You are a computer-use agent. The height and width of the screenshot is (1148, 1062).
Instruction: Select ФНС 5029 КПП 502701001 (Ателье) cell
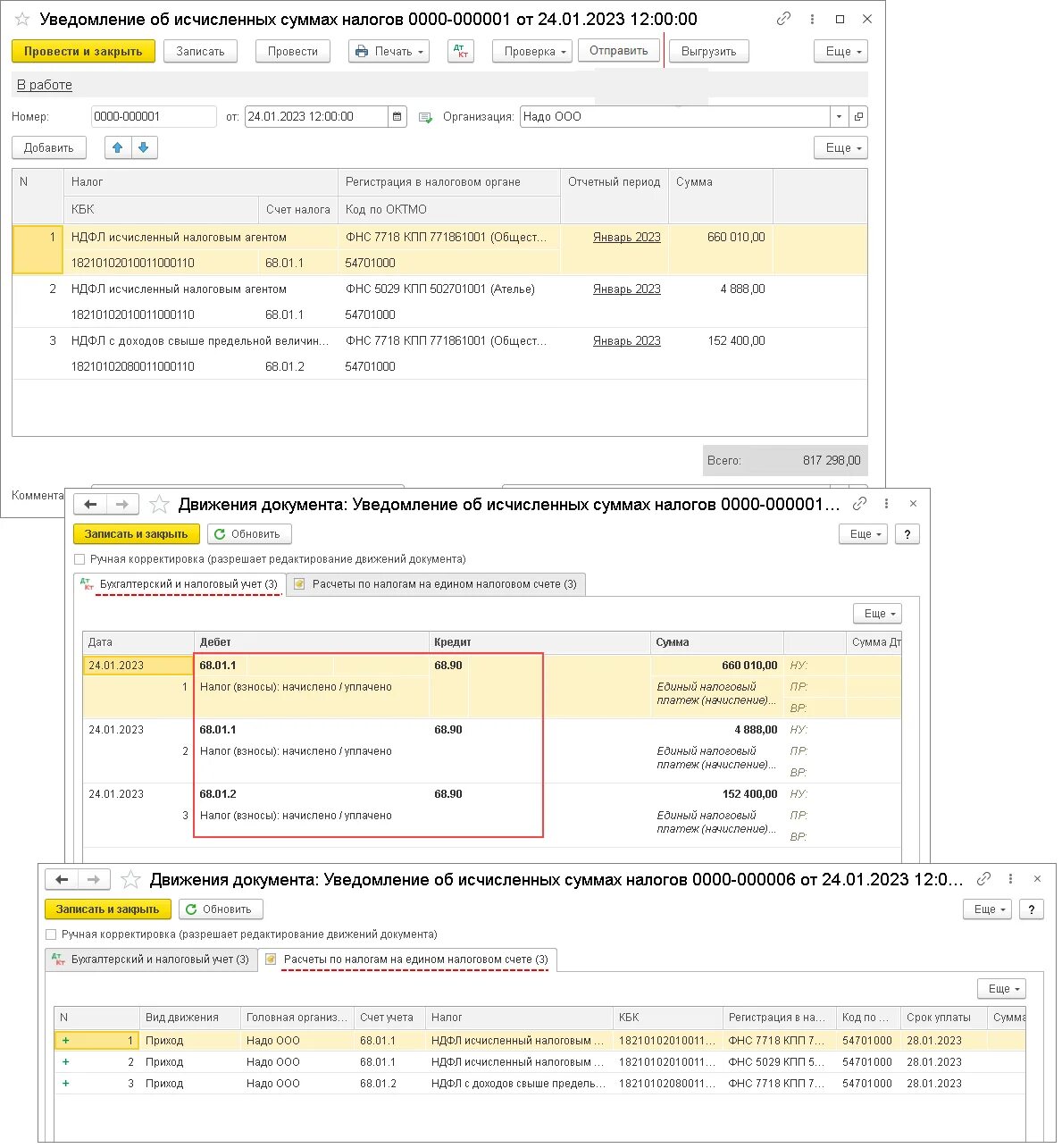(449, 289)
